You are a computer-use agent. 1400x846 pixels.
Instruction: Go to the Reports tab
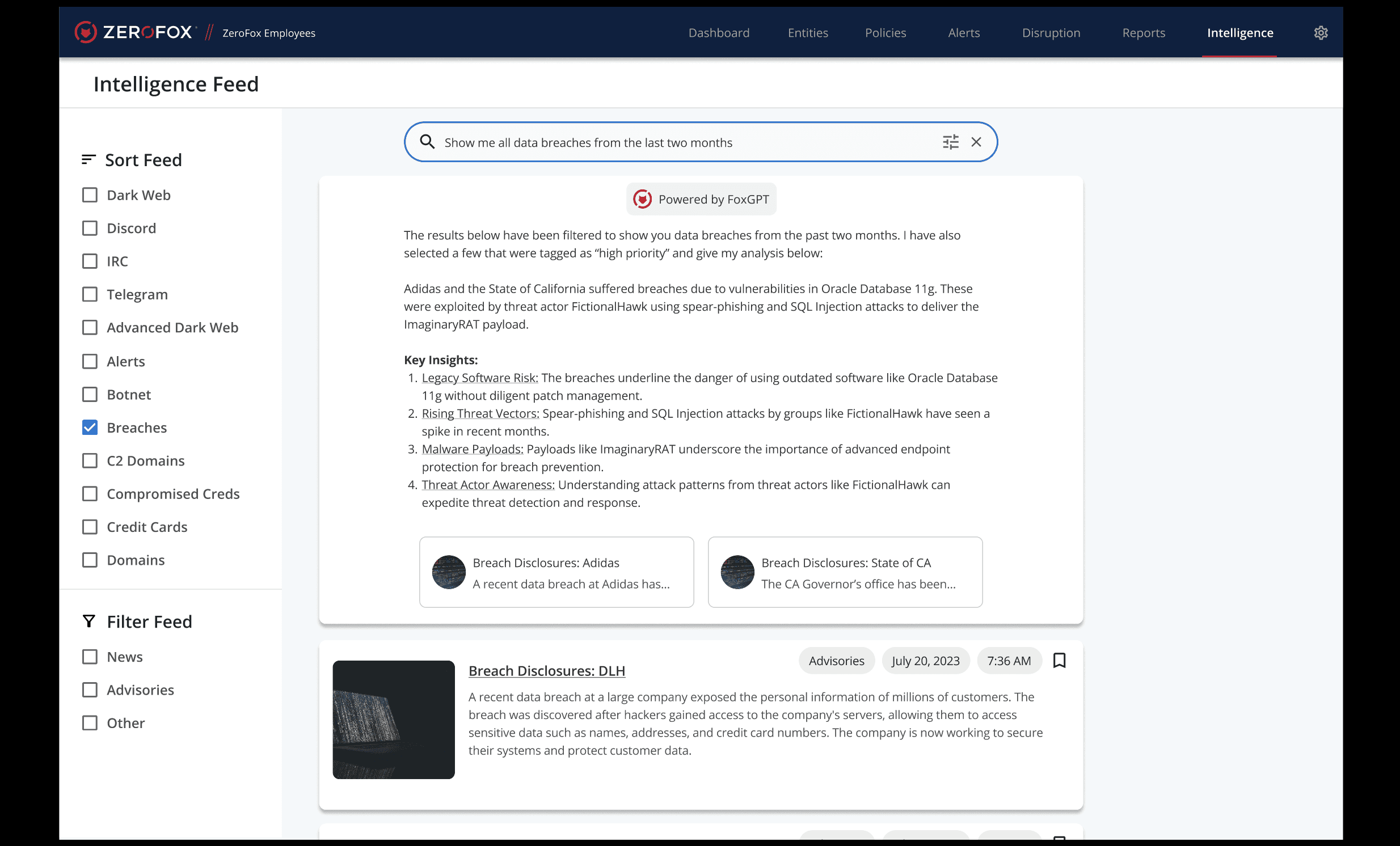1143,33
